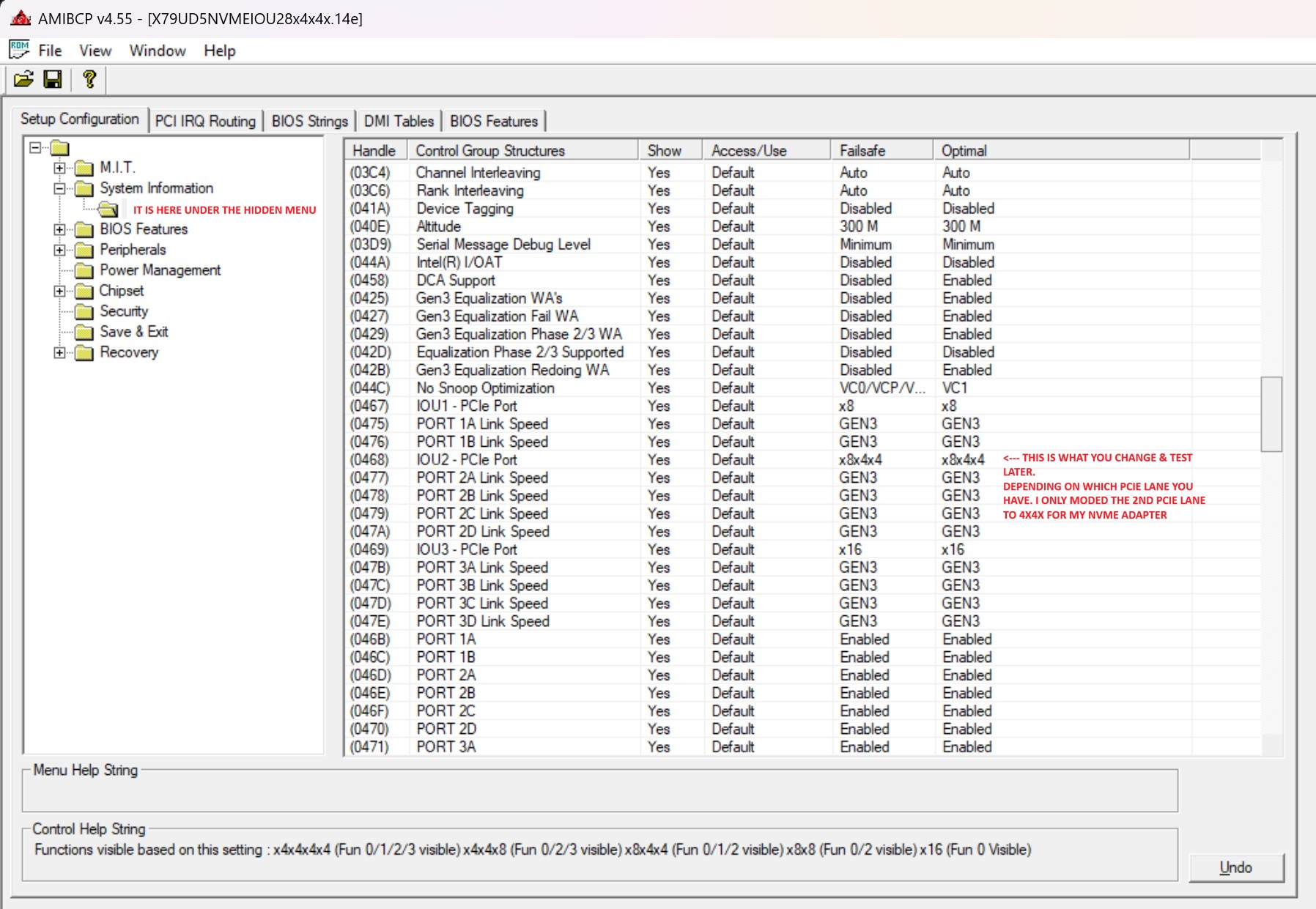The height and width of the screenshot is (909, 1316).
Task: Click the vertical scrollbar thumb of settings list
Action: (1271, 414)
